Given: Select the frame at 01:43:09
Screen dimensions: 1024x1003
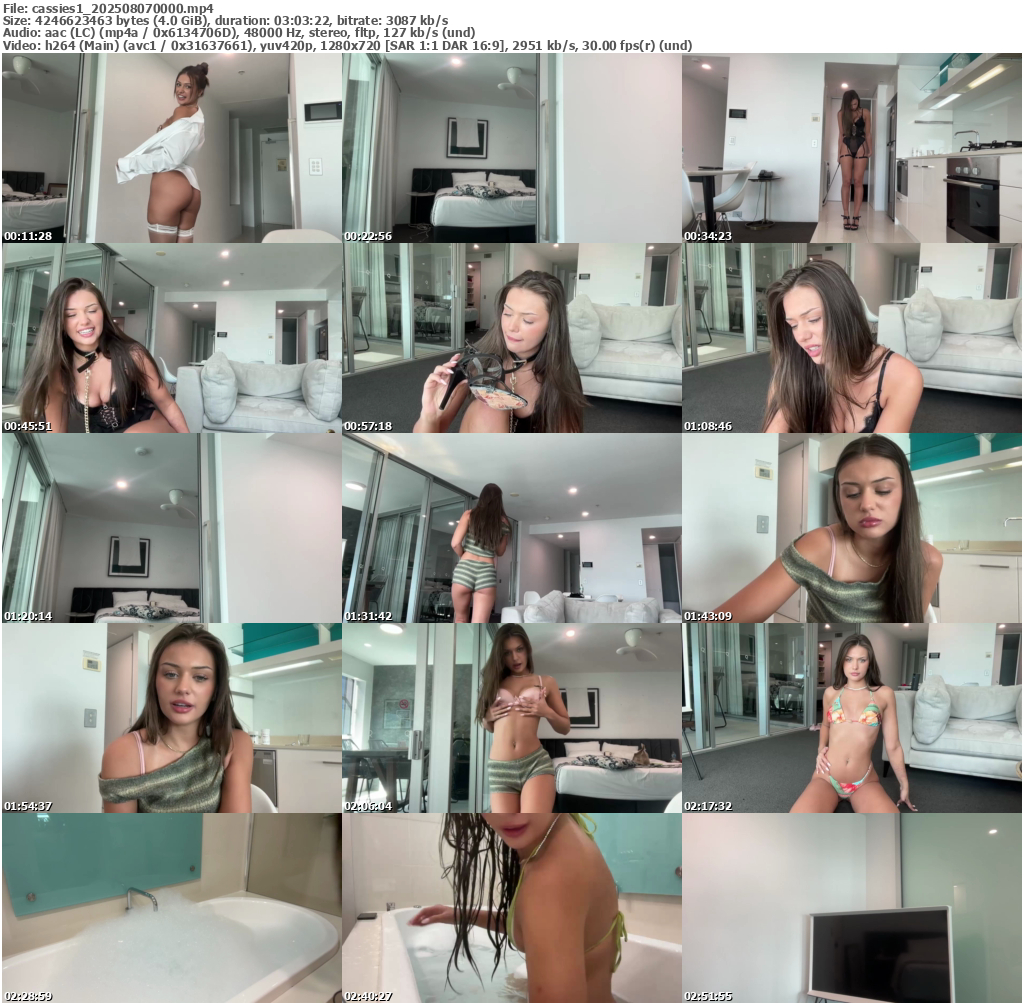Looking at the screenshot, I should [851, 528].
